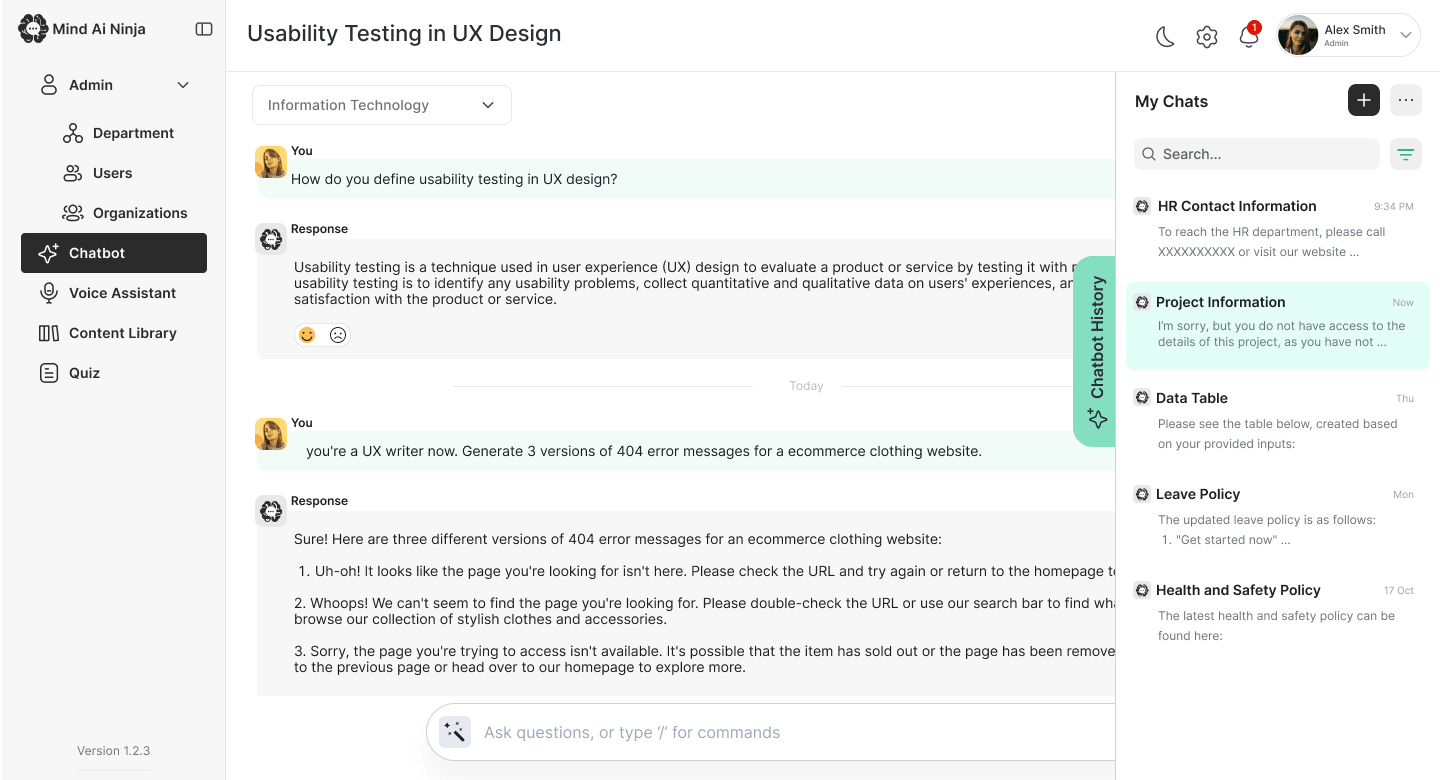Click the Content Library books icon
The image size is (1440, 780).
48,333
